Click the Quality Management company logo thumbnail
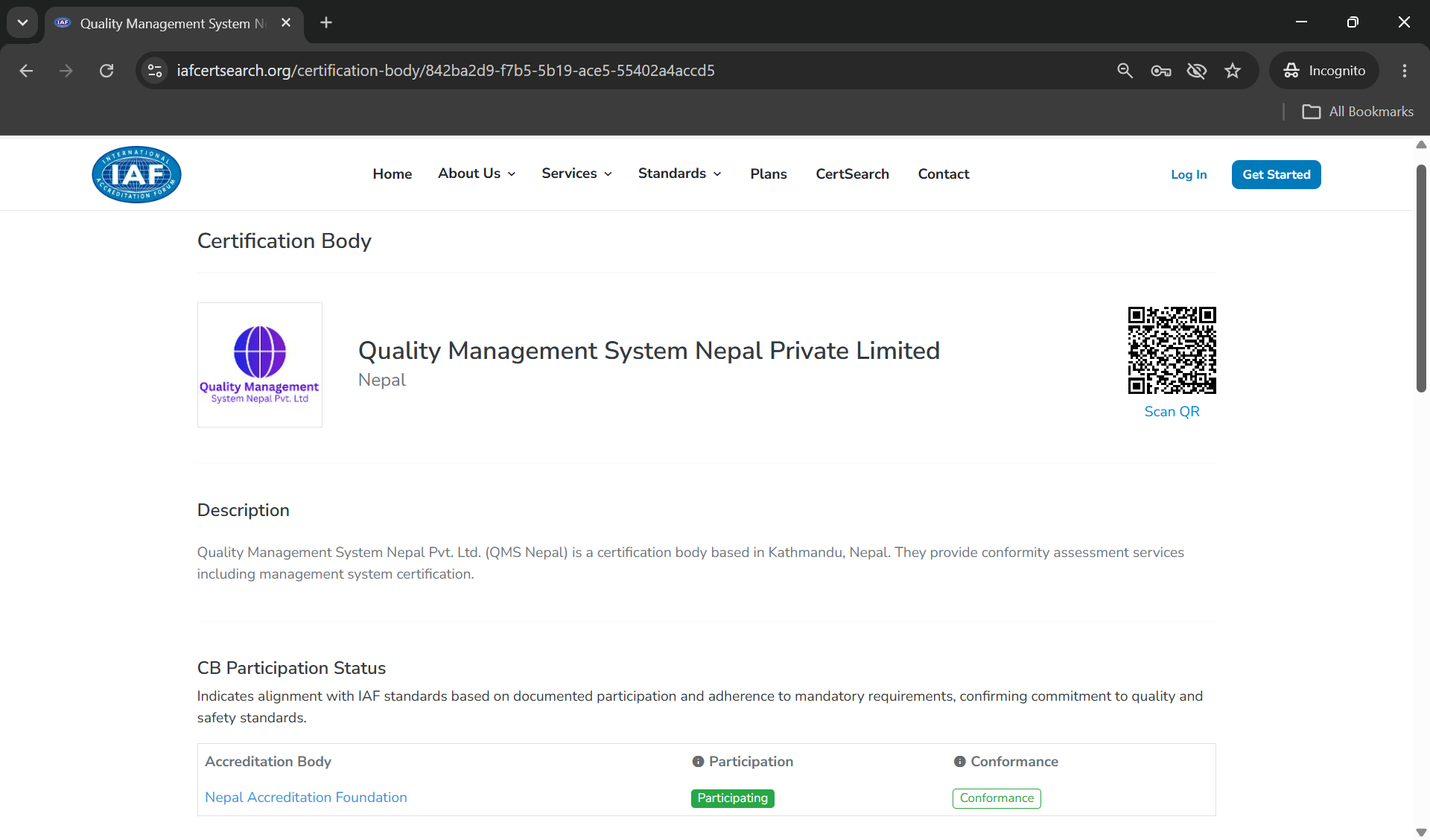The image size is (1430, 840). (x=260, y=365)
